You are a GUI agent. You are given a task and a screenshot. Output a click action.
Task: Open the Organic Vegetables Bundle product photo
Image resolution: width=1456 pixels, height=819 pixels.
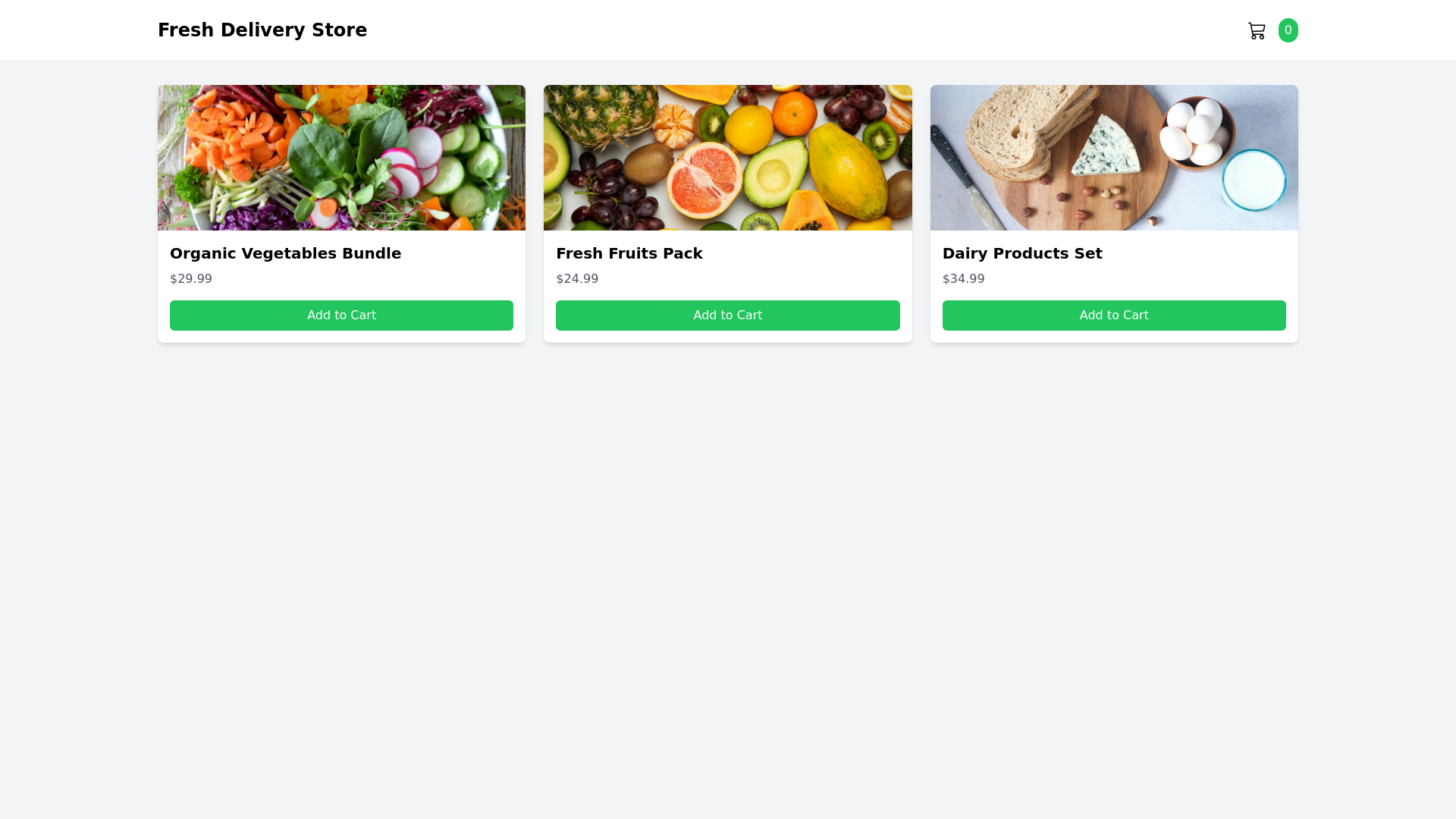coord(341,158)
